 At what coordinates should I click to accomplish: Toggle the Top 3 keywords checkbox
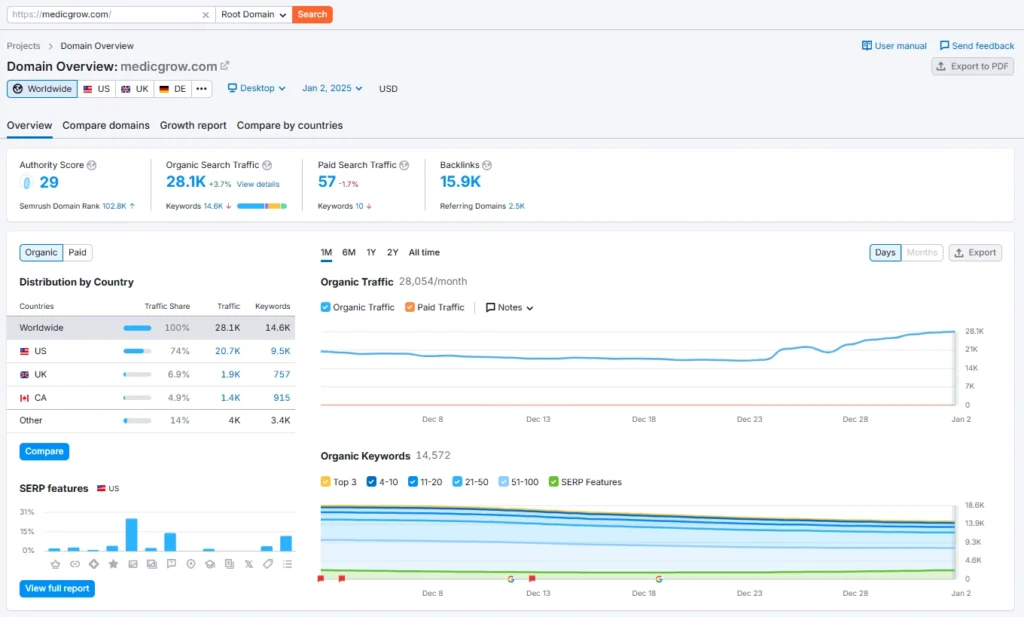(325, 482)
